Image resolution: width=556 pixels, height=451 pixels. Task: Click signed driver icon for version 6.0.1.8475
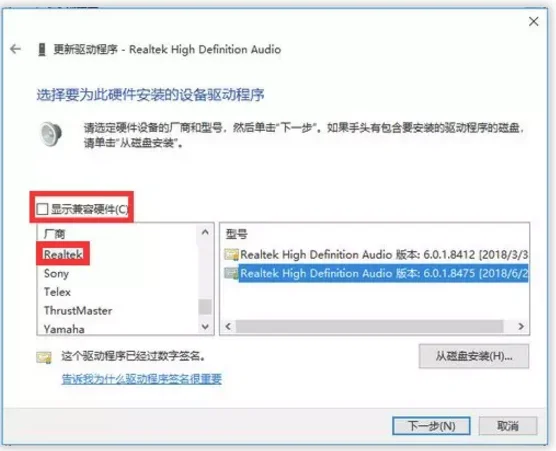232,273
